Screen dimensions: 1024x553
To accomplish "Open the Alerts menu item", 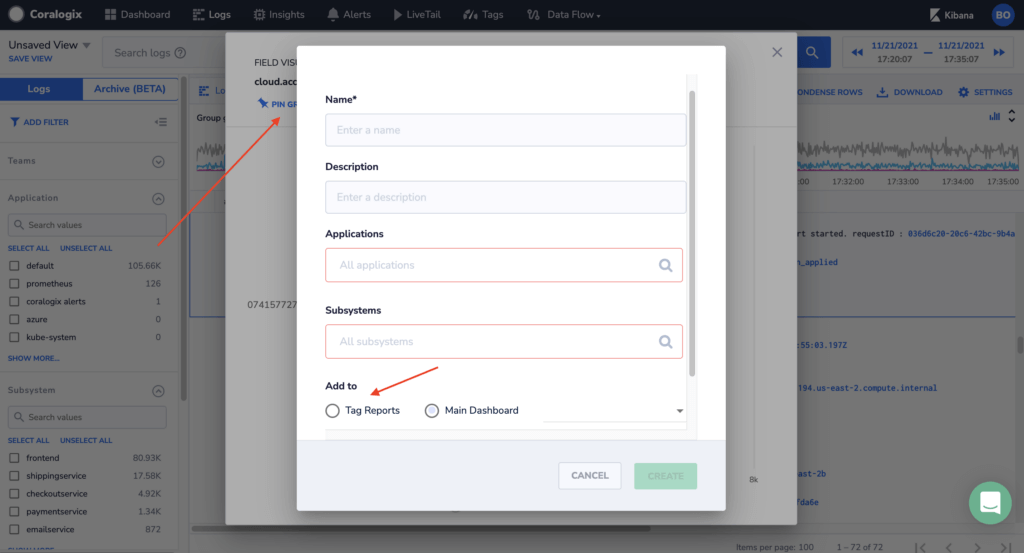I will 349,14.
